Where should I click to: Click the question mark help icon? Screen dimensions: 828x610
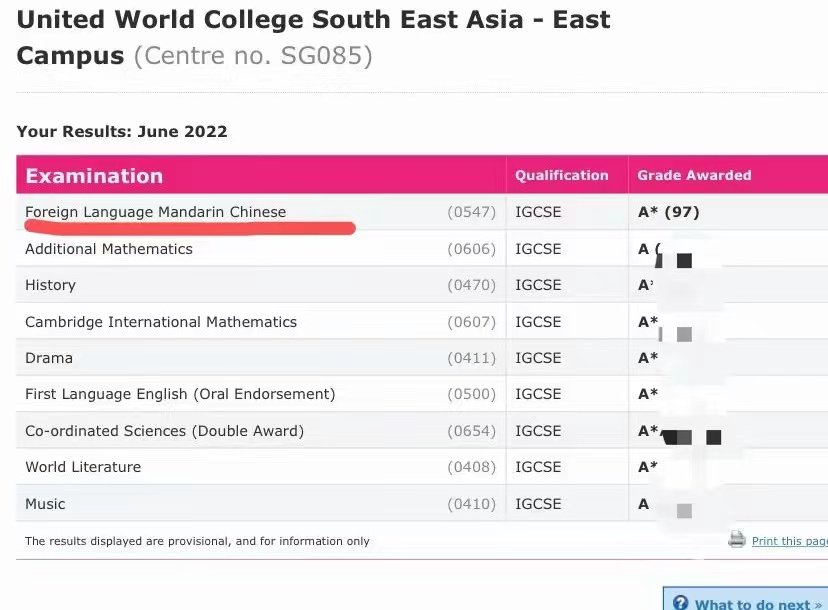click(681, 603)
